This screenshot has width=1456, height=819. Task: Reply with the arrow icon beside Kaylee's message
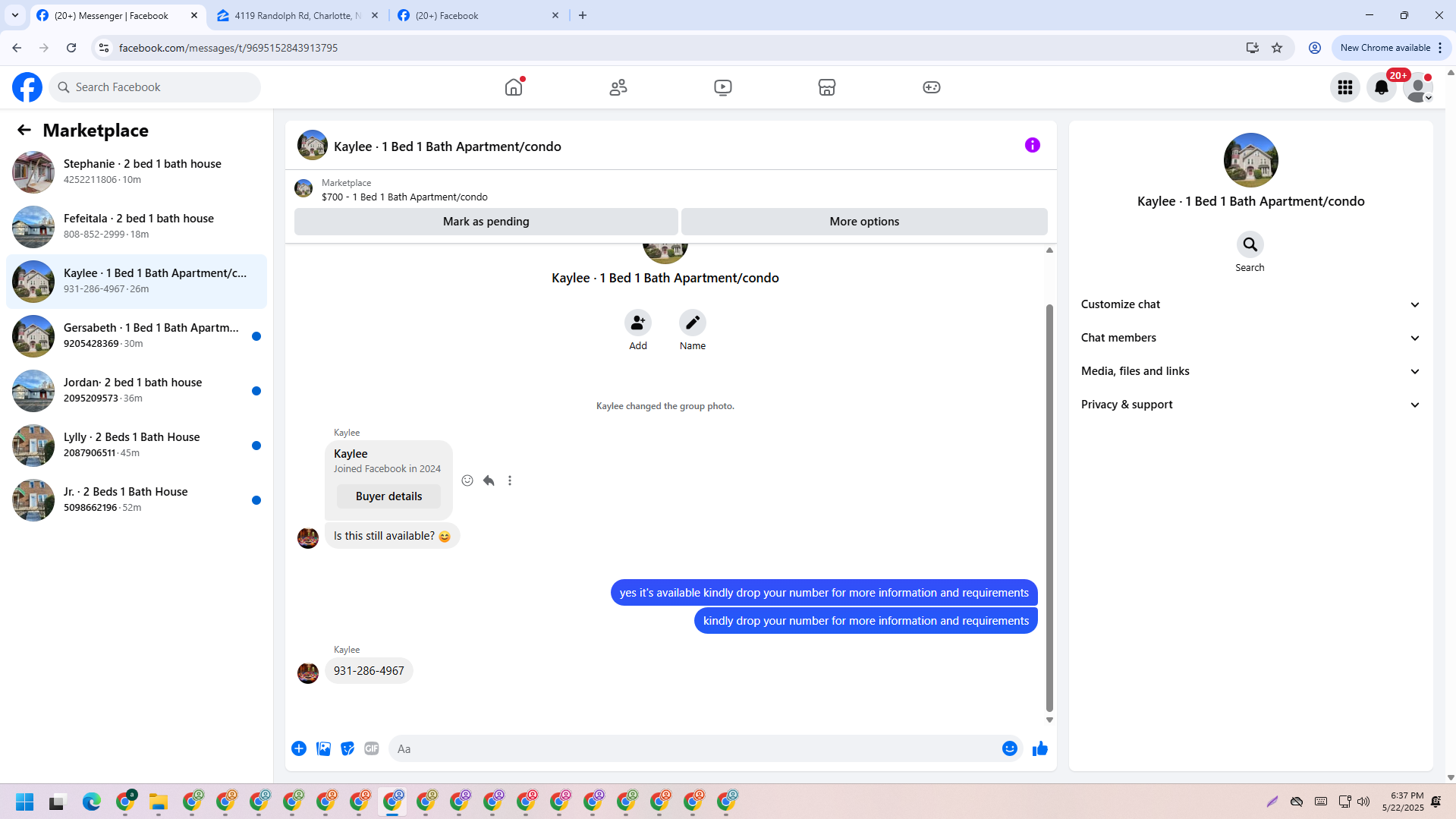(x=489, y=480)
